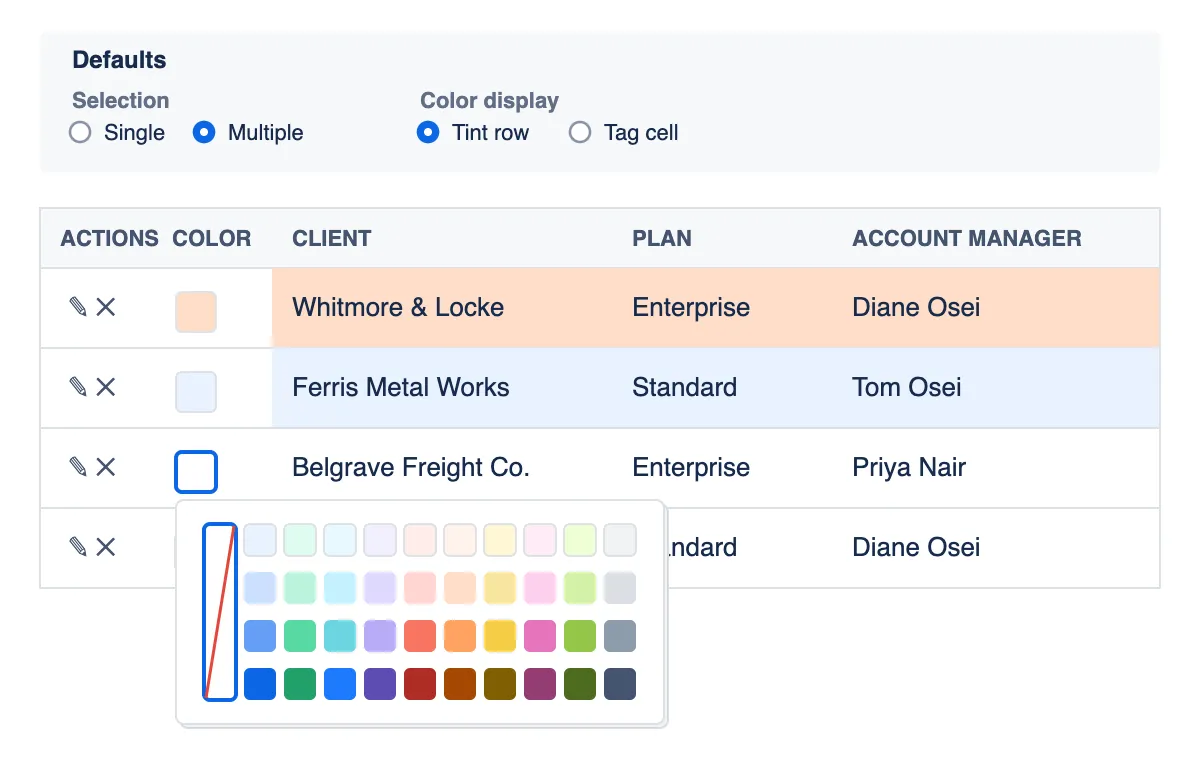Delete the Whitmore & Locke row
Viewport: 1200px width, 760px height.
106,307
